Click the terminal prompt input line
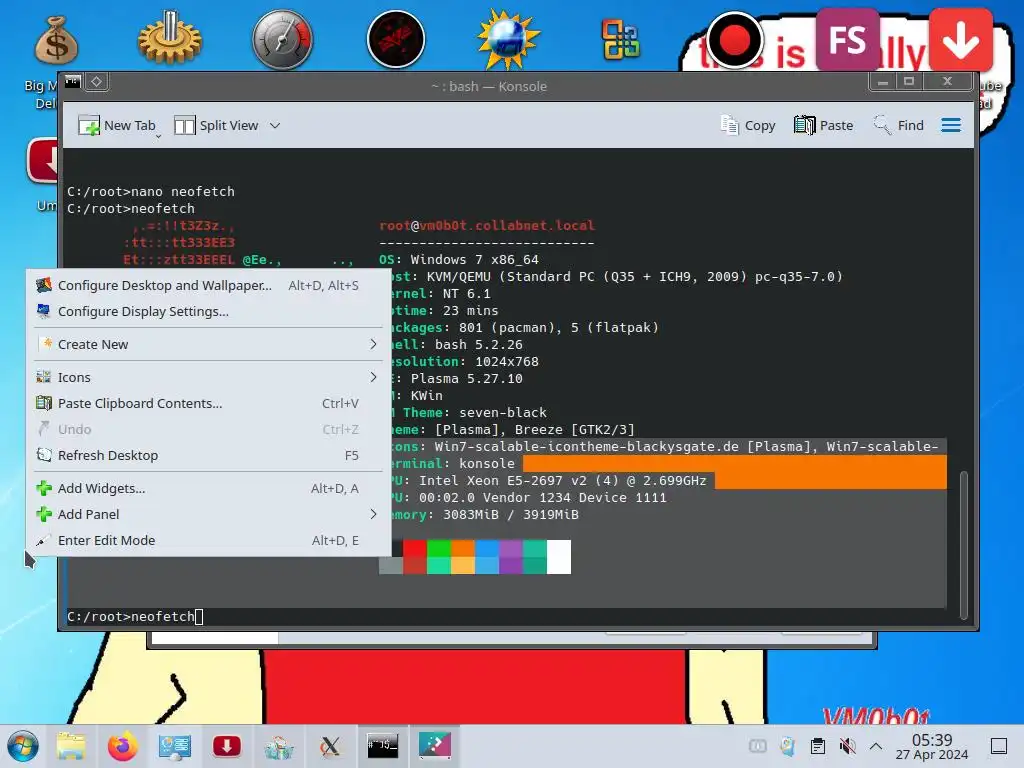The width and height of the screenshot is (1024, 768). pyautogui.click(x=507, y=616)
